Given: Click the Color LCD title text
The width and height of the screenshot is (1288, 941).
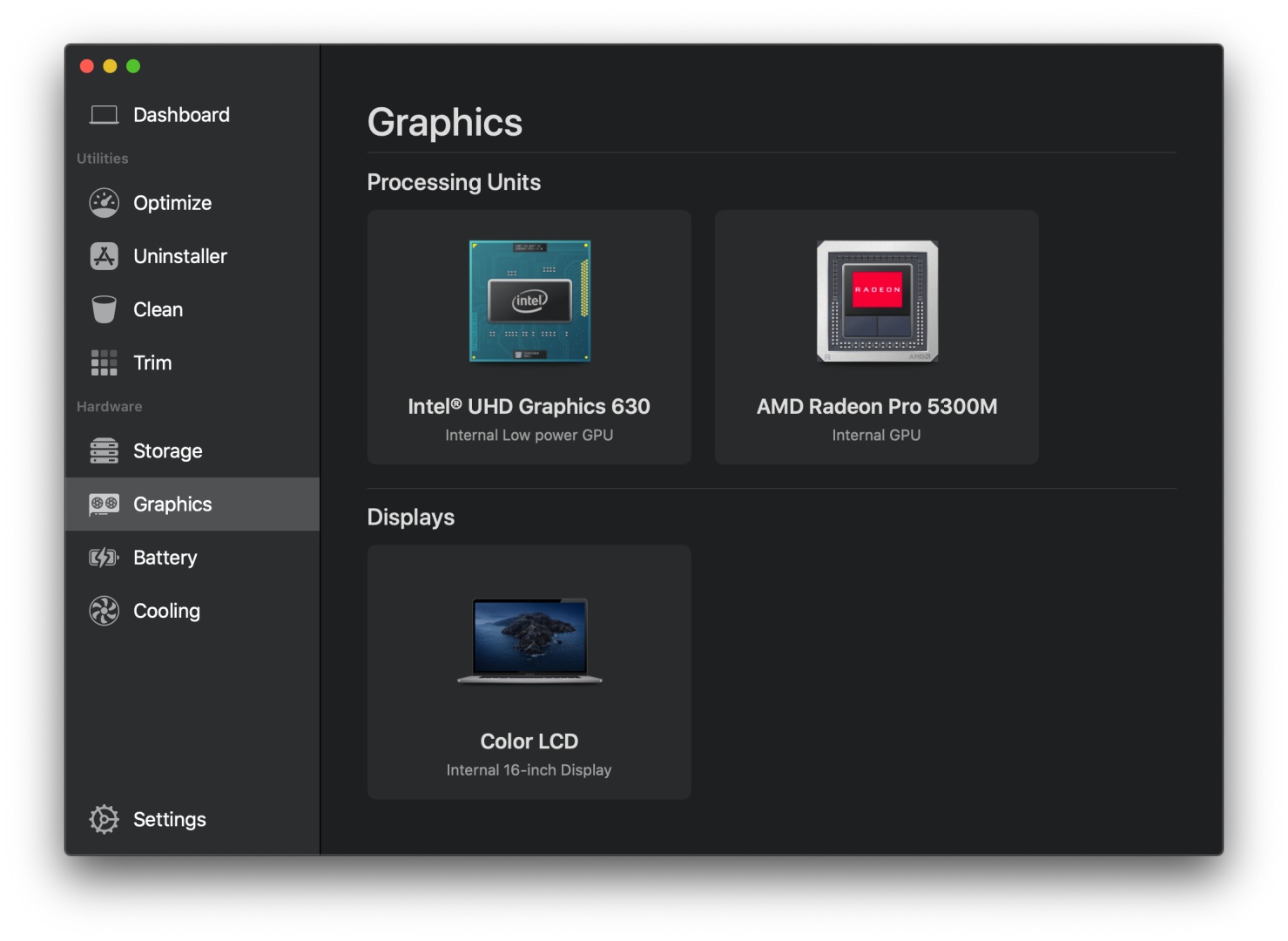Looking at the screenshot, I should (529, 741).
